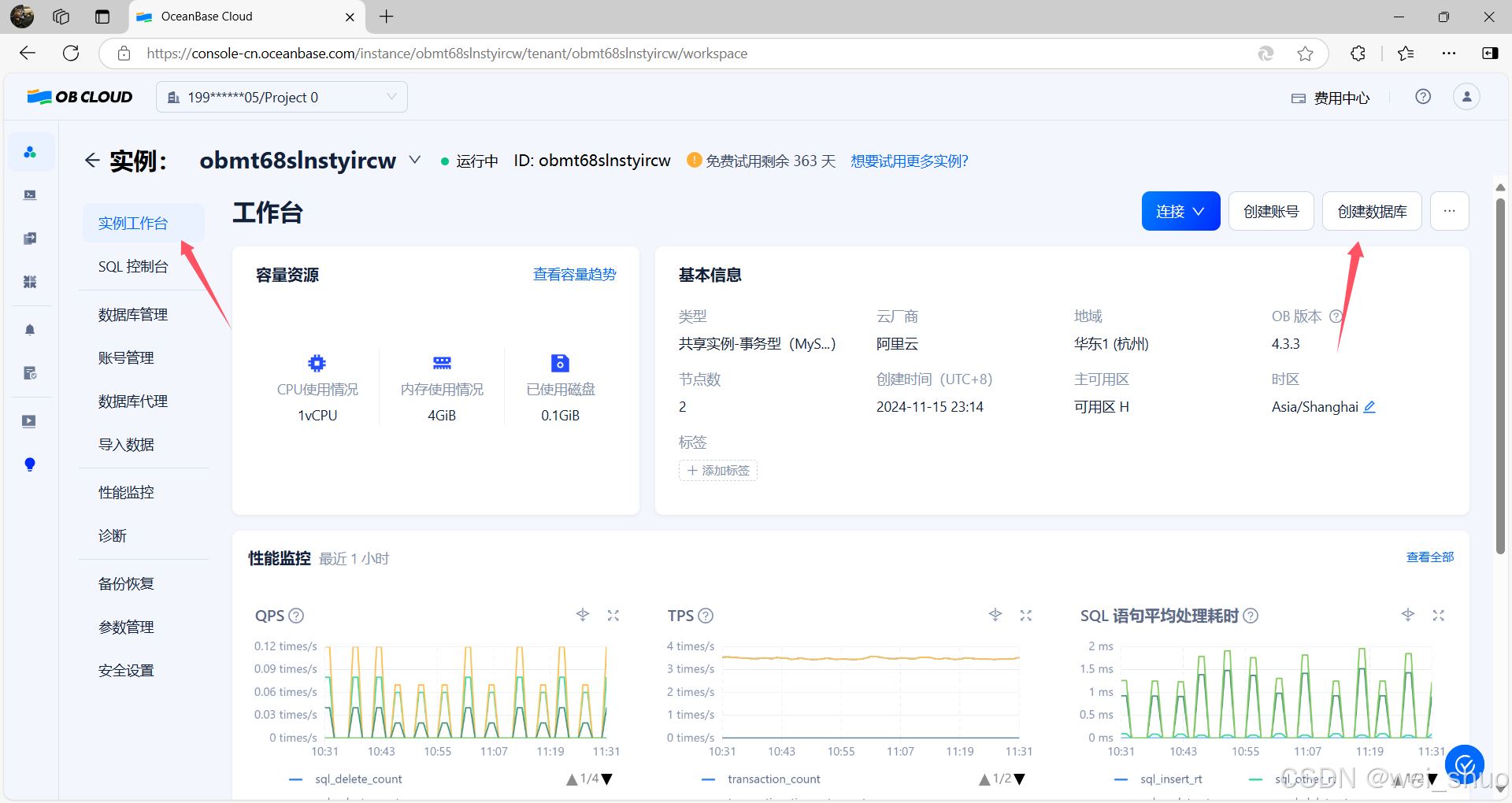Expand the TPS chart to fullscreen
The height and width of the screenshot is (803, 1512).
(x=1025, y=616)
